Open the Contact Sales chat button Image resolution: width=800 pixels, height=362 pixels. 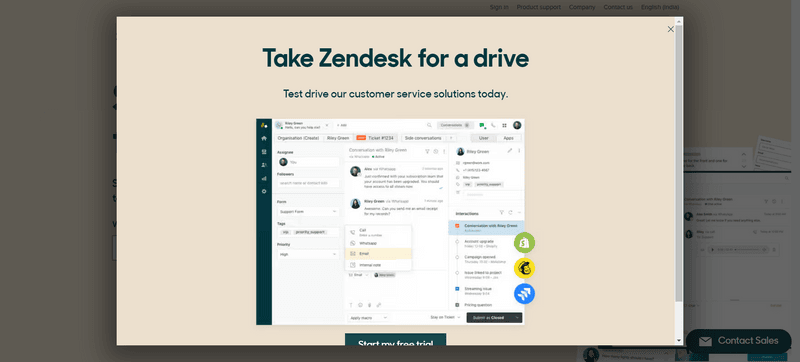(x=738, y=341)
